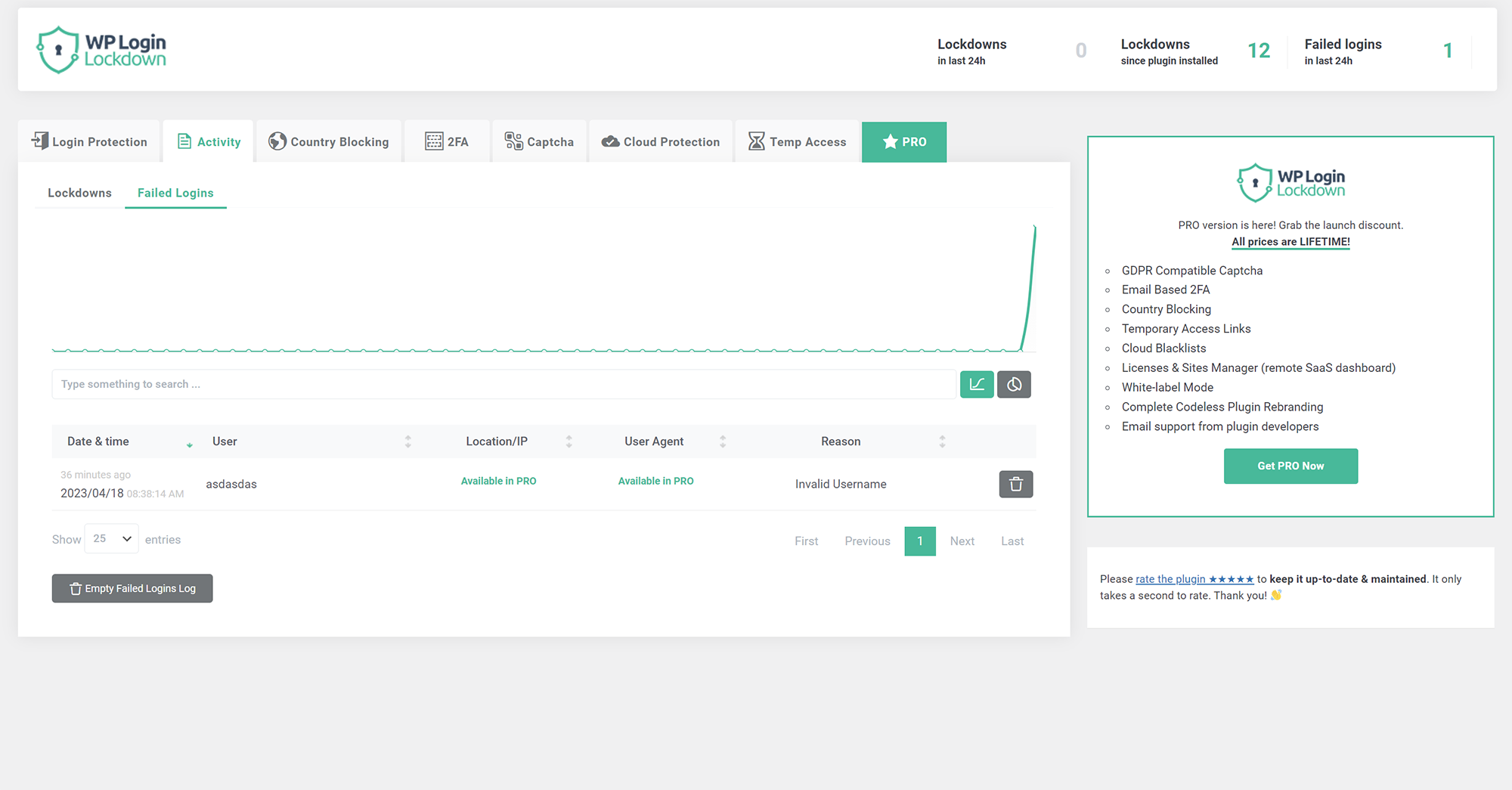Click the Get PRO Now button
1512x790 pixels.
pyautogui.click(x=1290, y=466)
